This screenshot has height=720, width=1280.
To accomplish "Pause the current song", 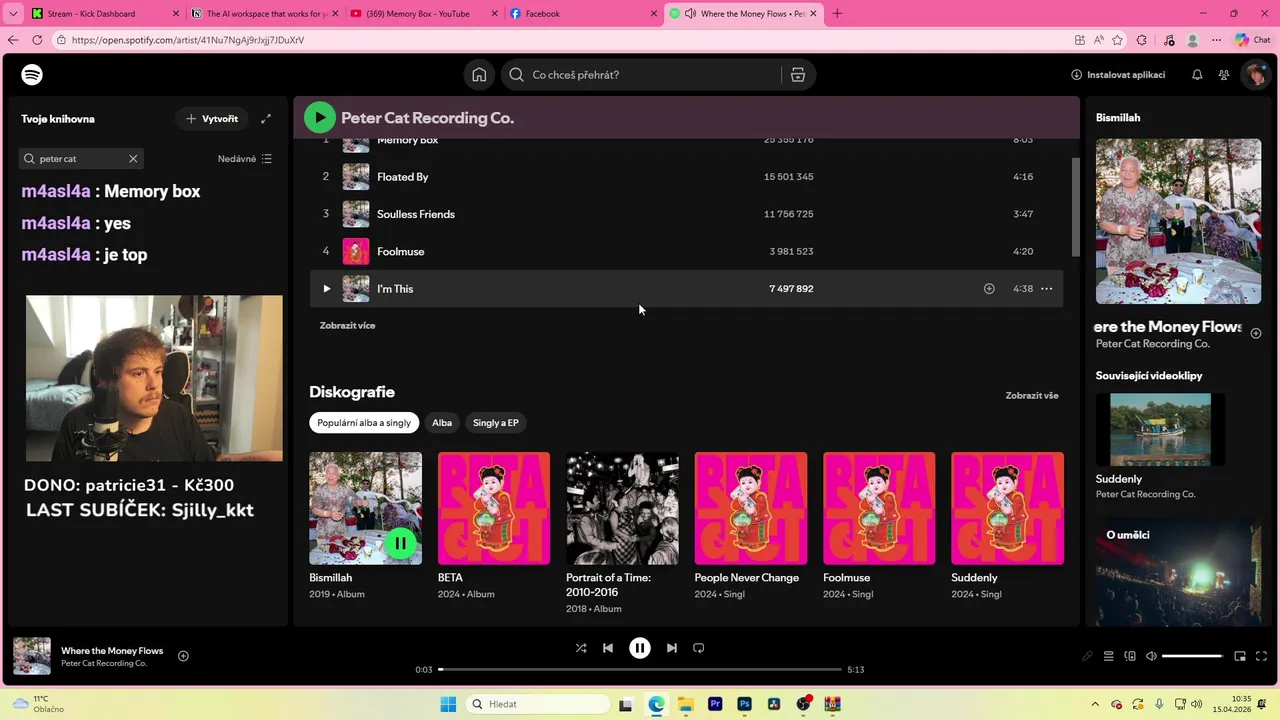I will click(640, 648).
